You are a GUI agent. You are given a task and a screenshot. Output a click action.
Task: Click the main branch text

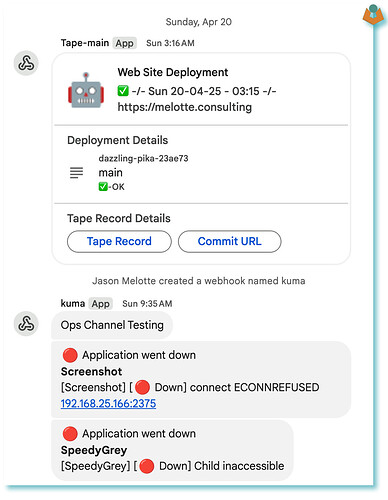110,173
